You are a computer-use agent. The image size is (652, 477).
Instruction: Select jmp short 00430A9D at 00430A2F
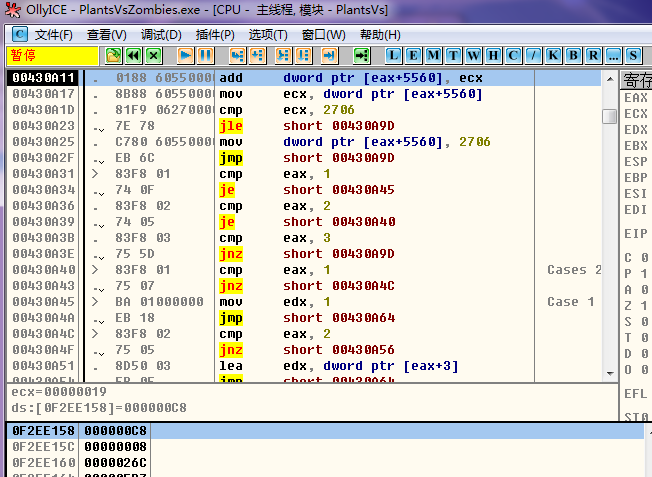pos(307,158)
